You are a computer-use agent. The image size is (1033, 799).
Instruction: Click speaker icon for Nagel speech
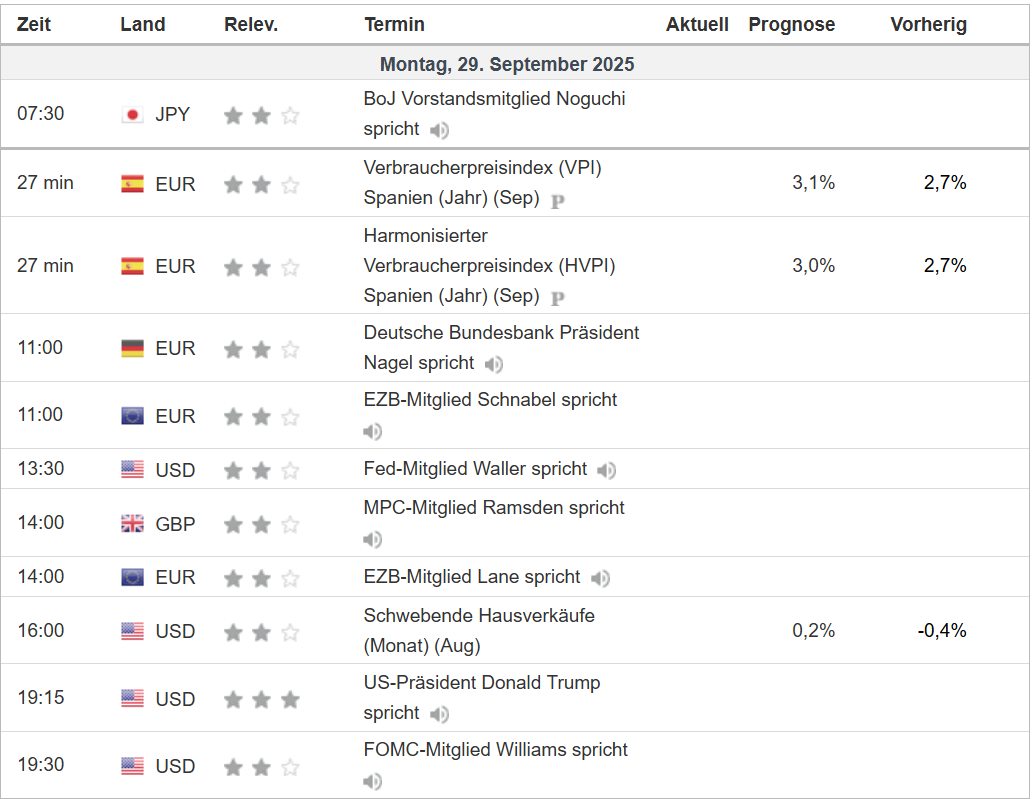(x=493, y=365)
